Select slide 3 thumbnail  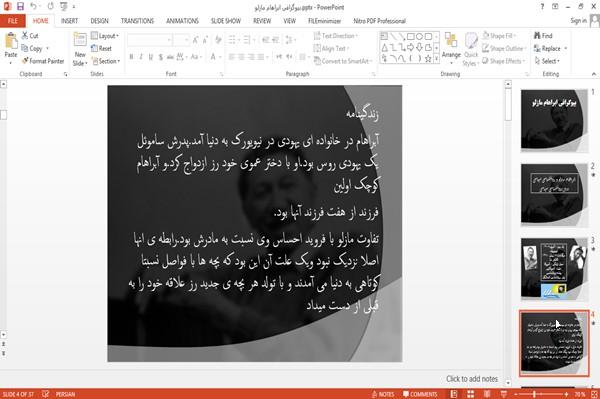pyautogui.click(x=554, y=269)
